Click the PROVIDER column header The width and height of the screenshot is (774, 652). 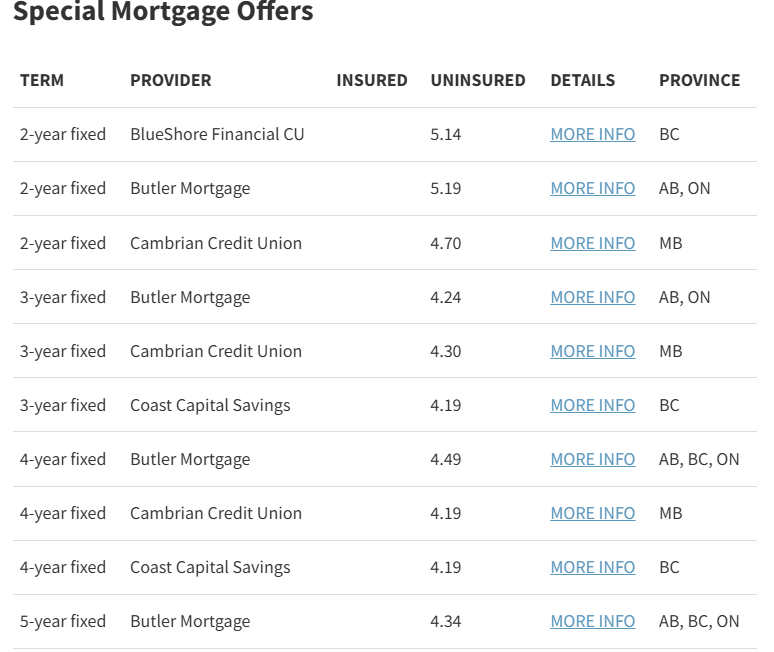coord(171,80)
